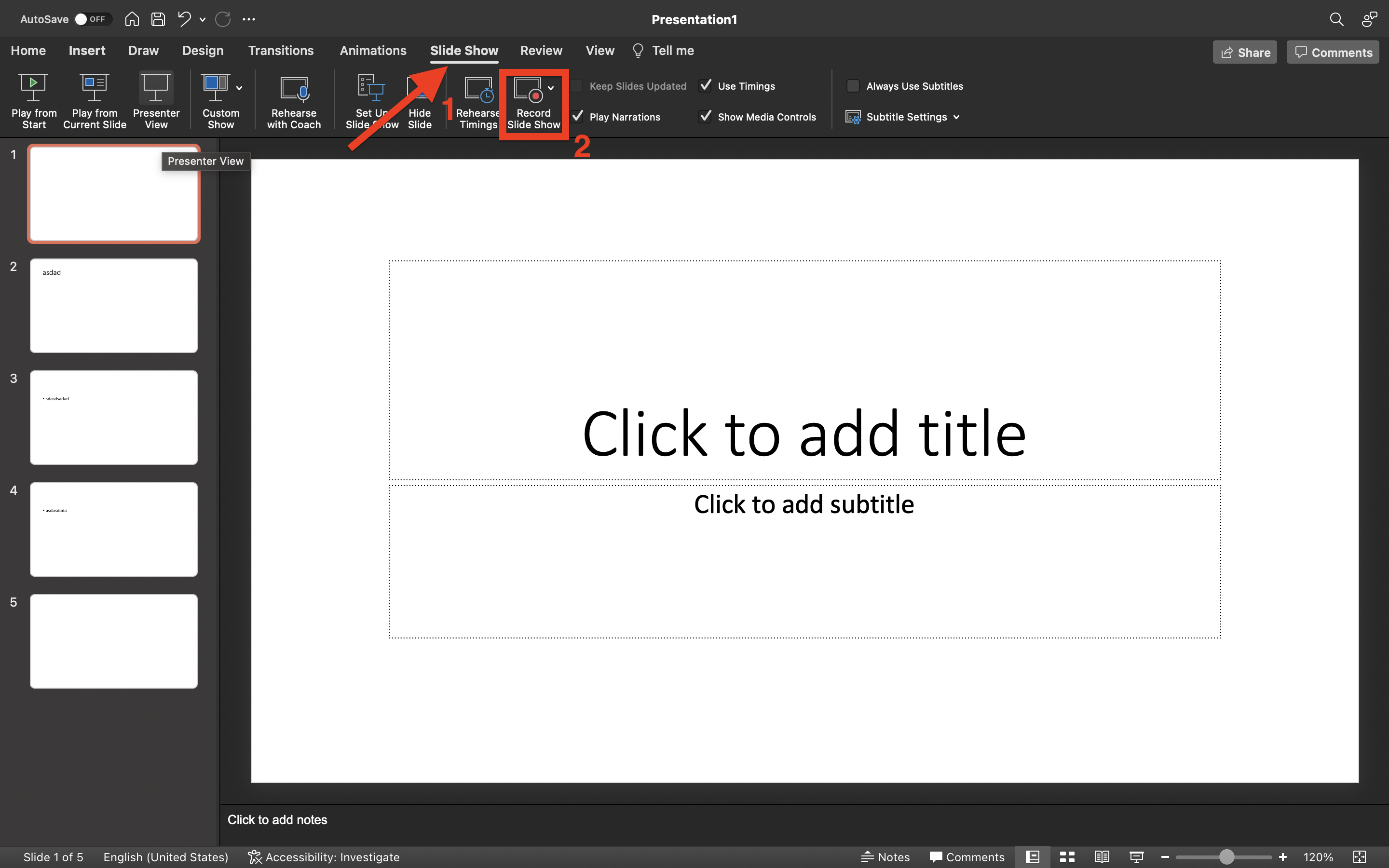This screenshot has height=868, width=1389.
Task: Enable the Play Narrations checkbox
Action: pos(578,116)
